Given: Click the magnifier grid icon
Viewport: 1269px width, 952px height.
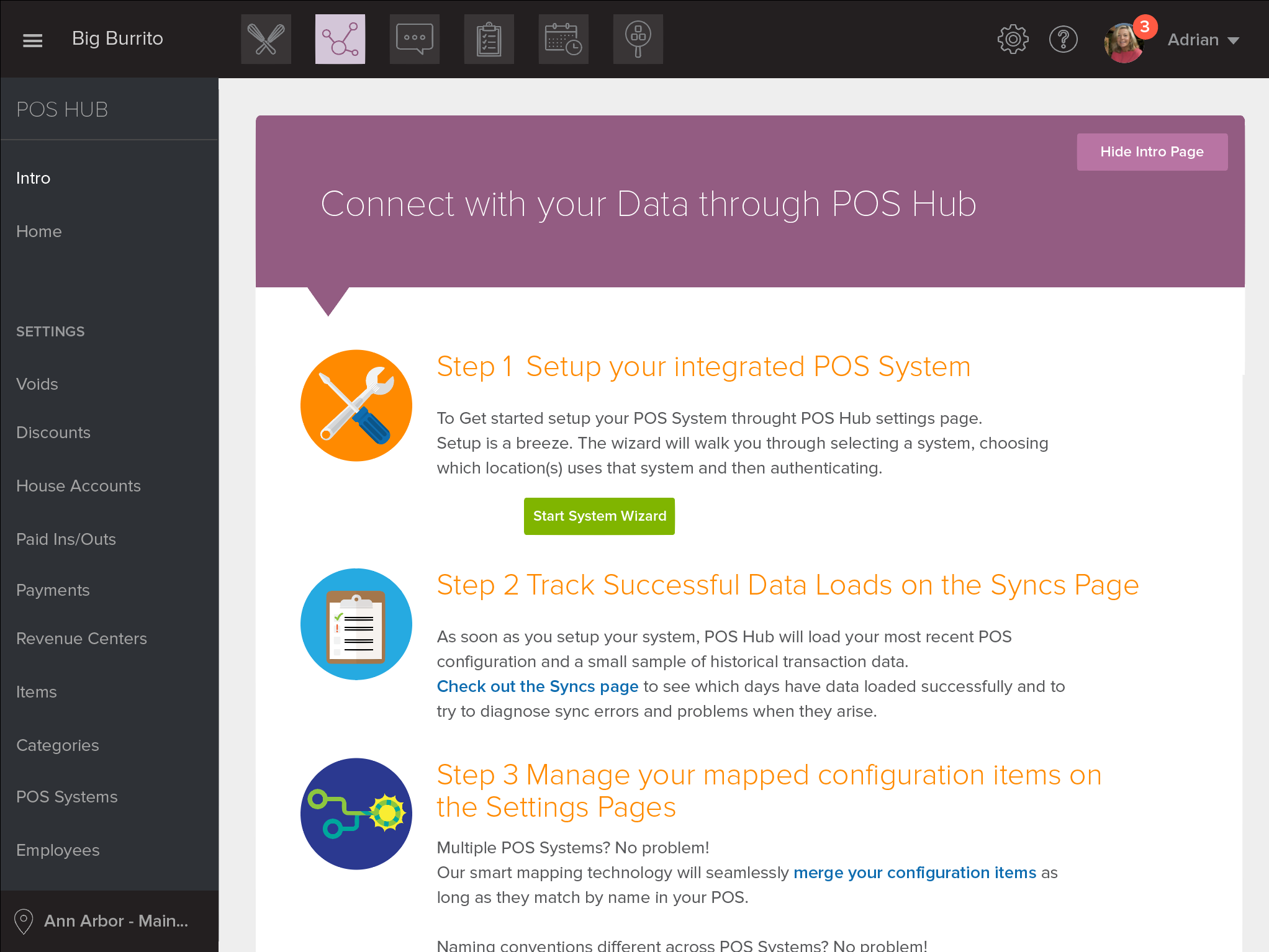Looking at the screenshot, I should [638, 39].
